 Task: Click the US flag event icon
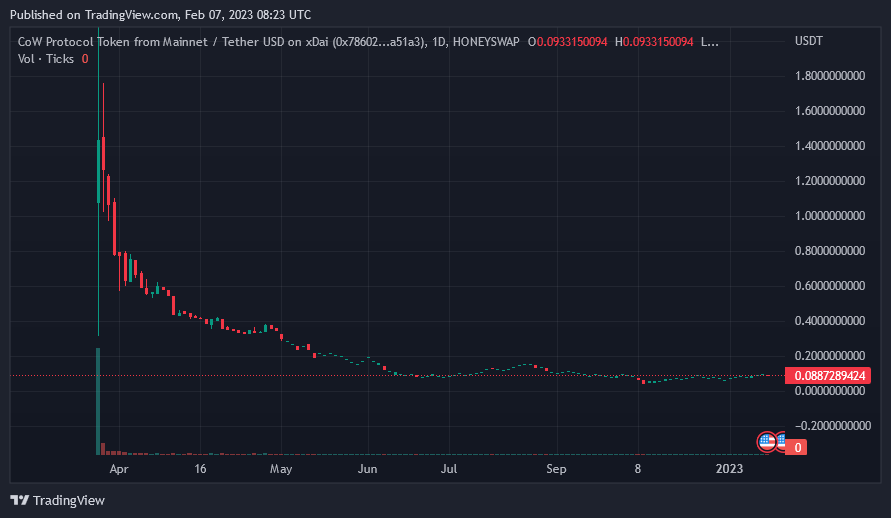point(767,441)
